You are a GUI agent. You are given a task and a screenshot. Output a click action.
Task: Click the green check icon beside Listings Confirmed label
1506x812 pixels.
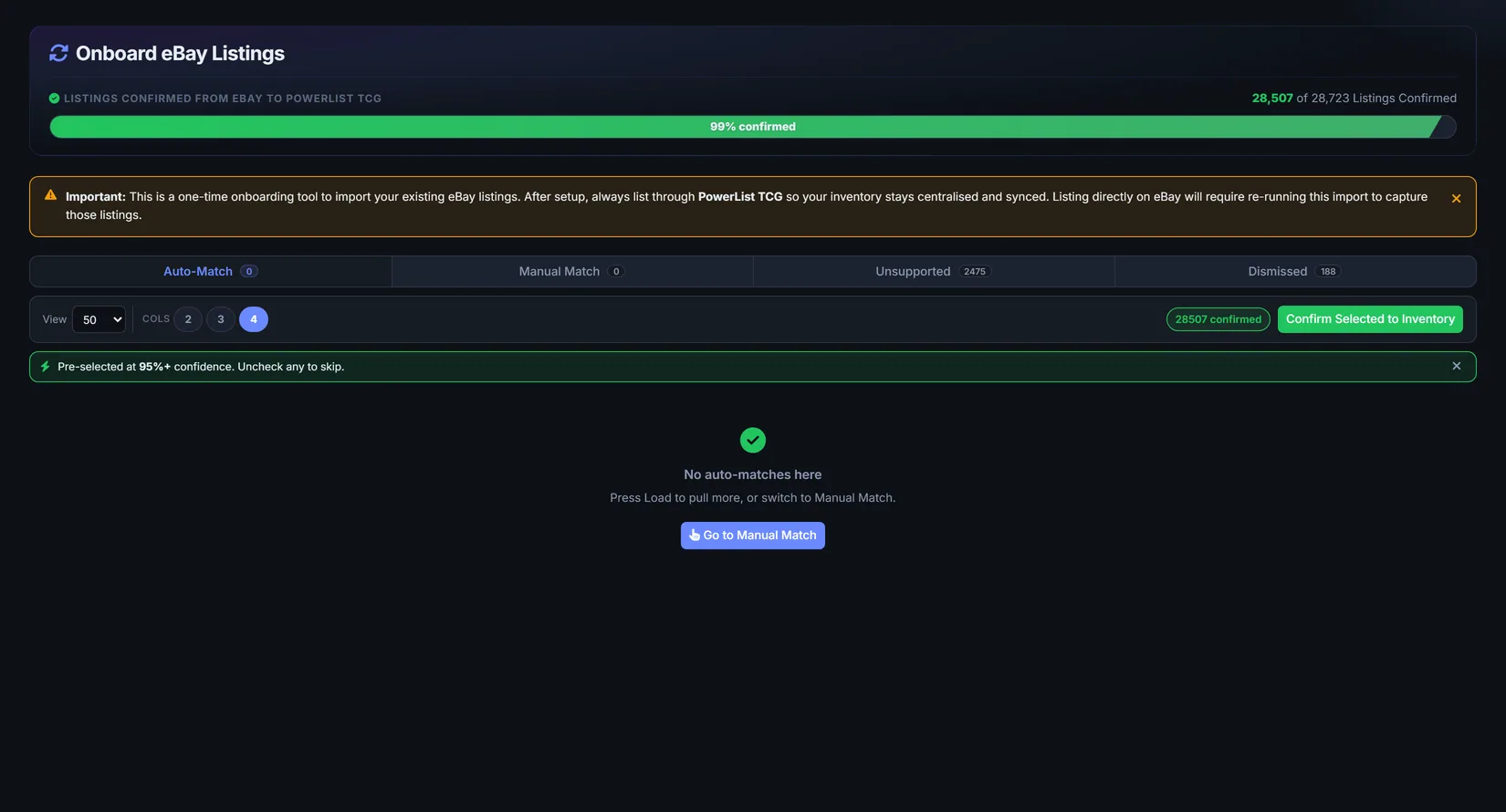[54, 99]
